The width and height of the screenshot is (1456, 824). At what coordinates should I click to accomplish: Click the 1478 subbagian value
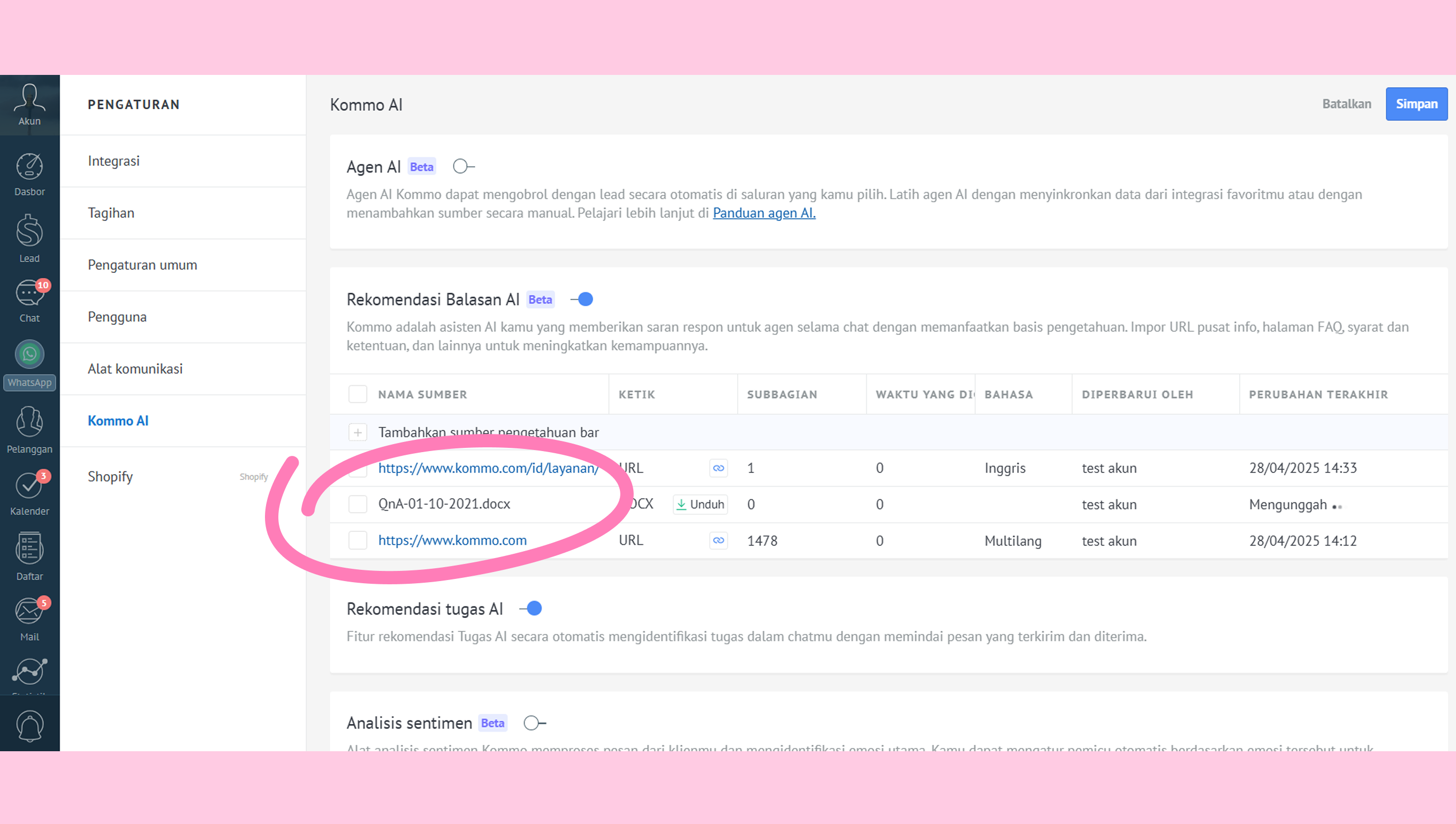coord(762,540)
